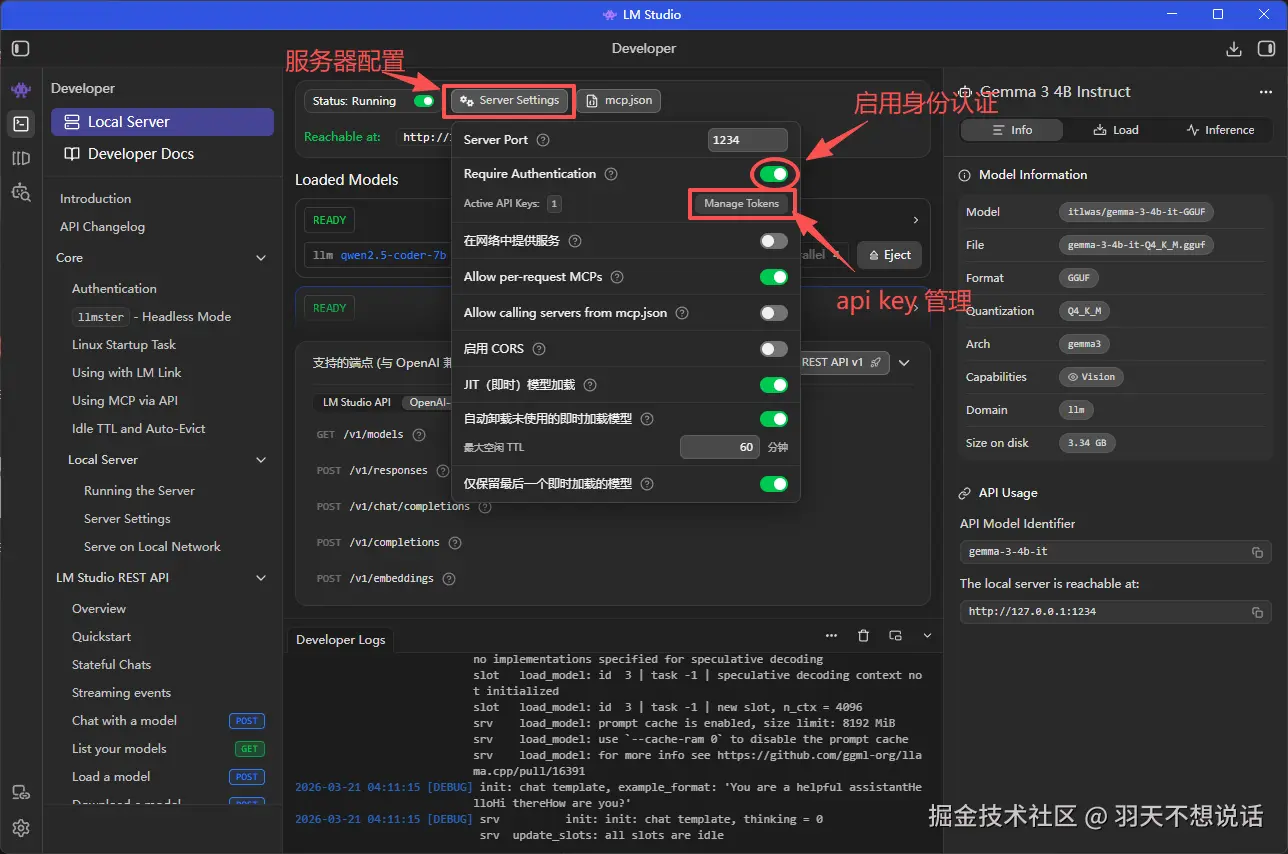The height and width of the screenshot is (854, 1288).
Task: Select the Developer panel icon in sidebar
Action: [x=20, y=124]
